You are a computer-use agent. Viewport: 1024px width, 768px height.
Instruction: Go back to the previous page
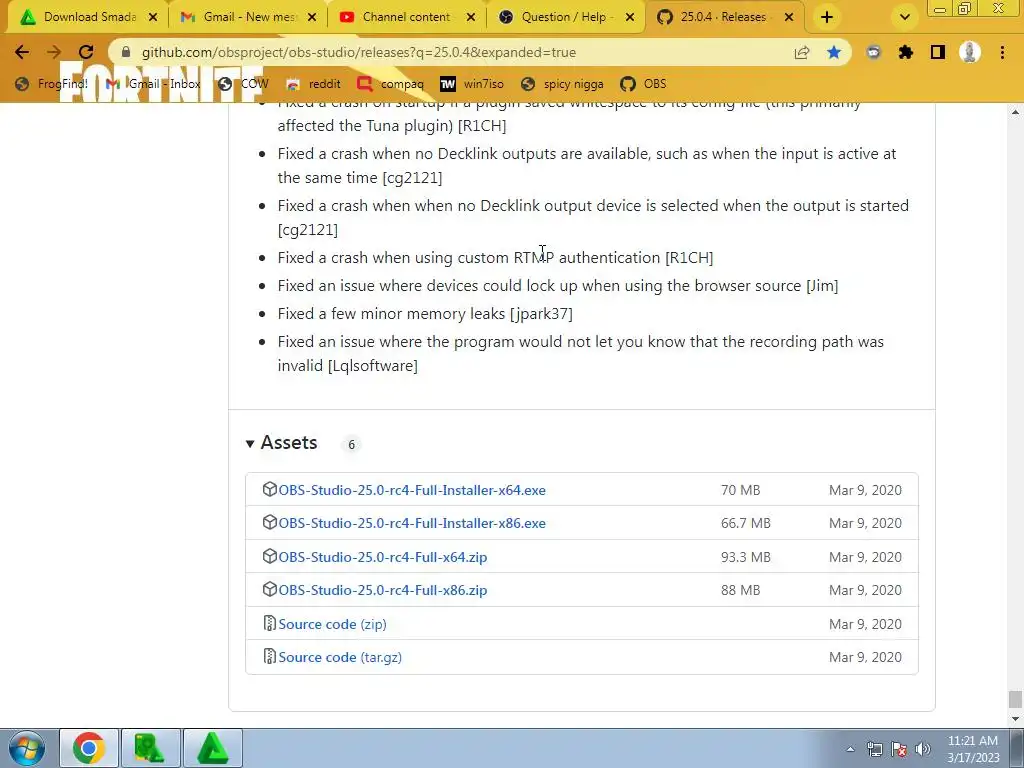click(x=22, y=52)
